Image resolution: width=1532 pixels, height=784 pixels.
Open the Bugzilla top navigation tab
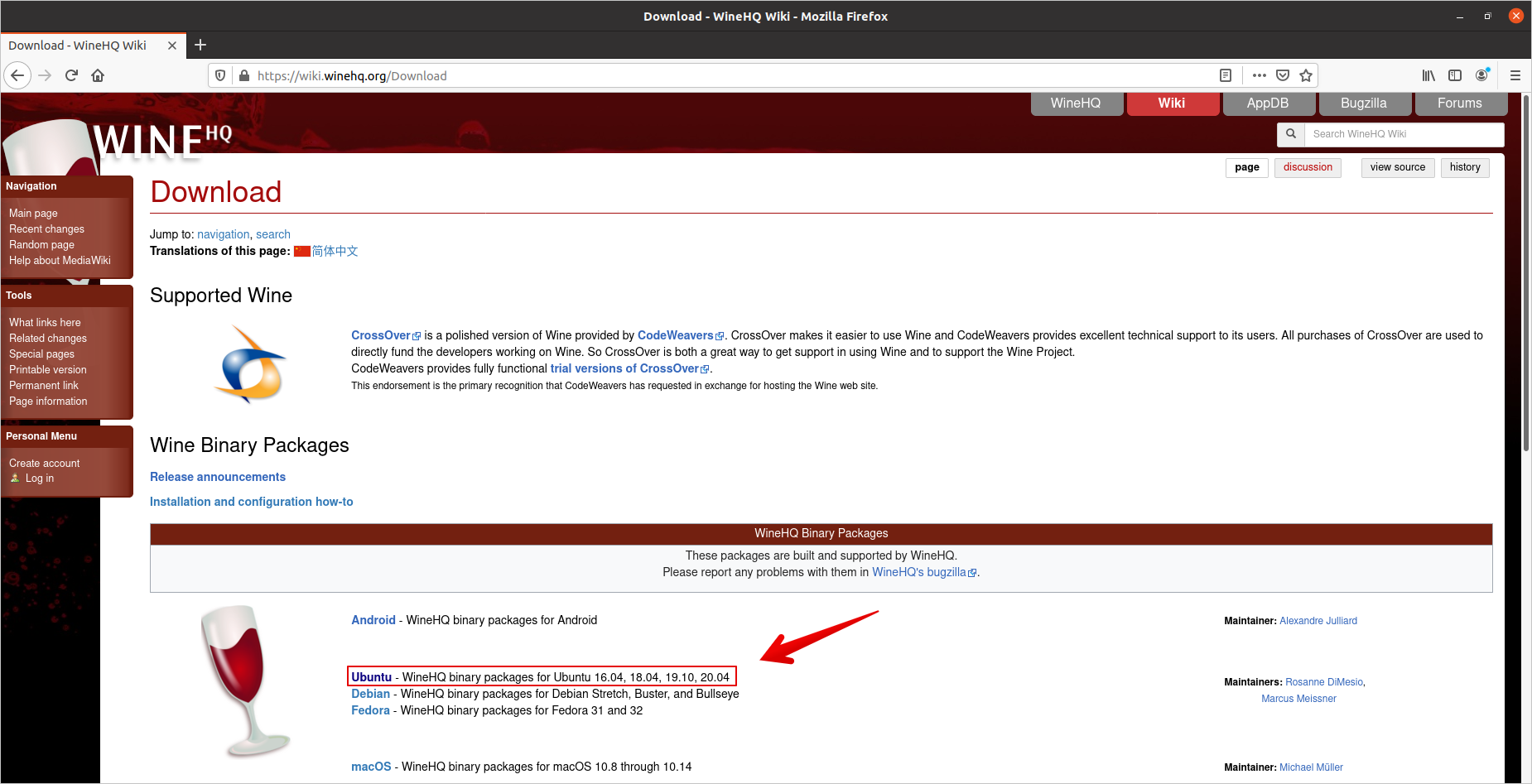coord(1364,103)
